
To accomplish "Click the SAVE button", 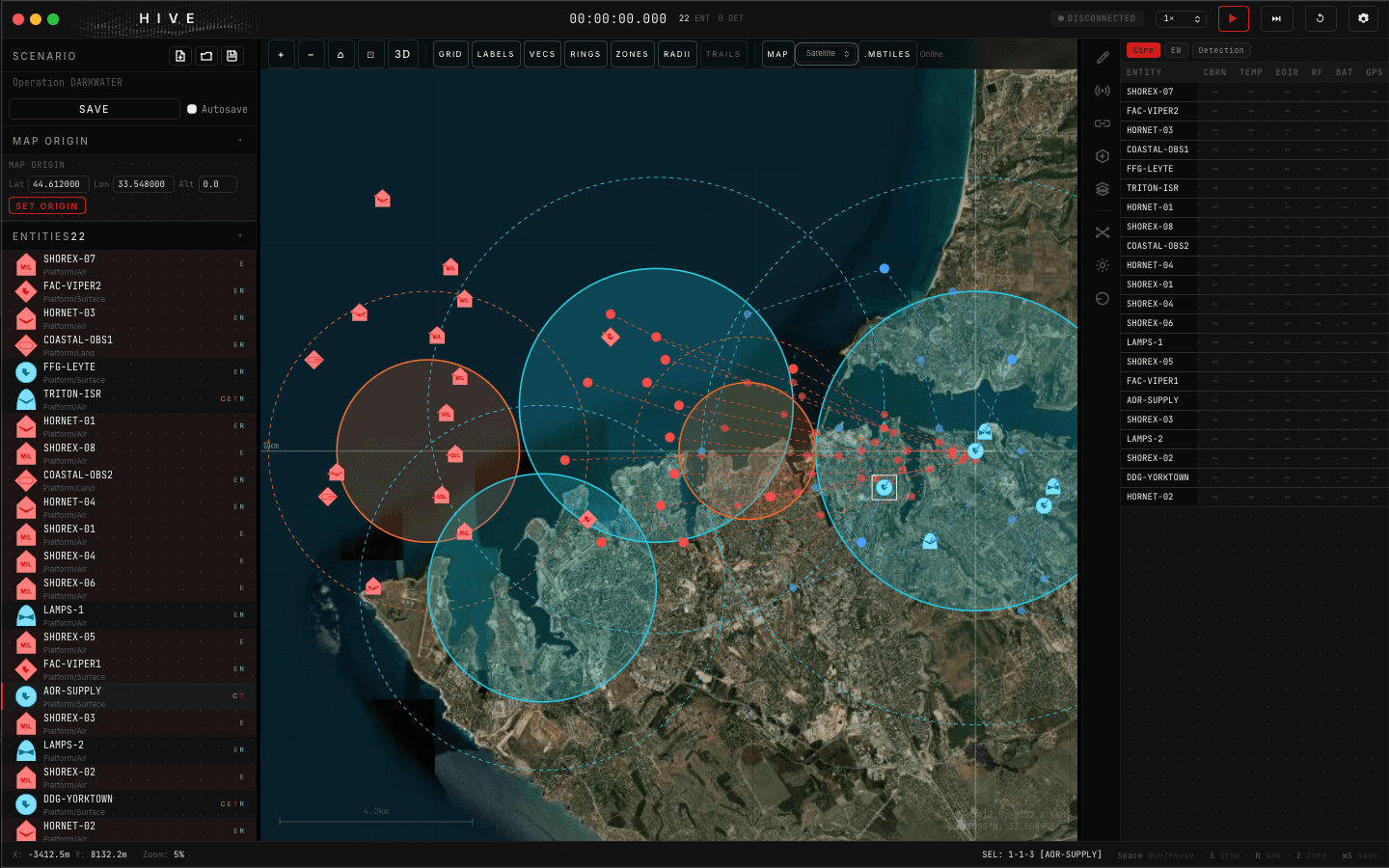I will click(95, 109).
